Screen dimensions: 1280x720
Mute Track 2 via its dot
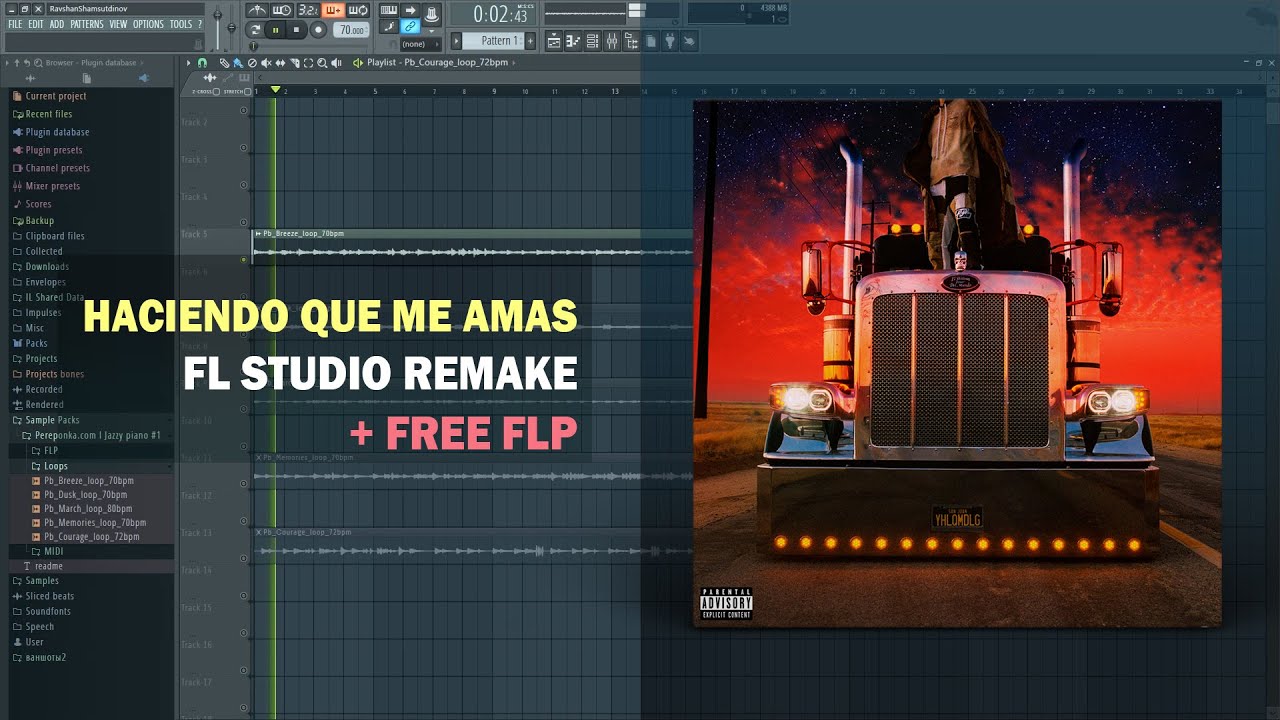pyautogui.click(x=243, y=148)
